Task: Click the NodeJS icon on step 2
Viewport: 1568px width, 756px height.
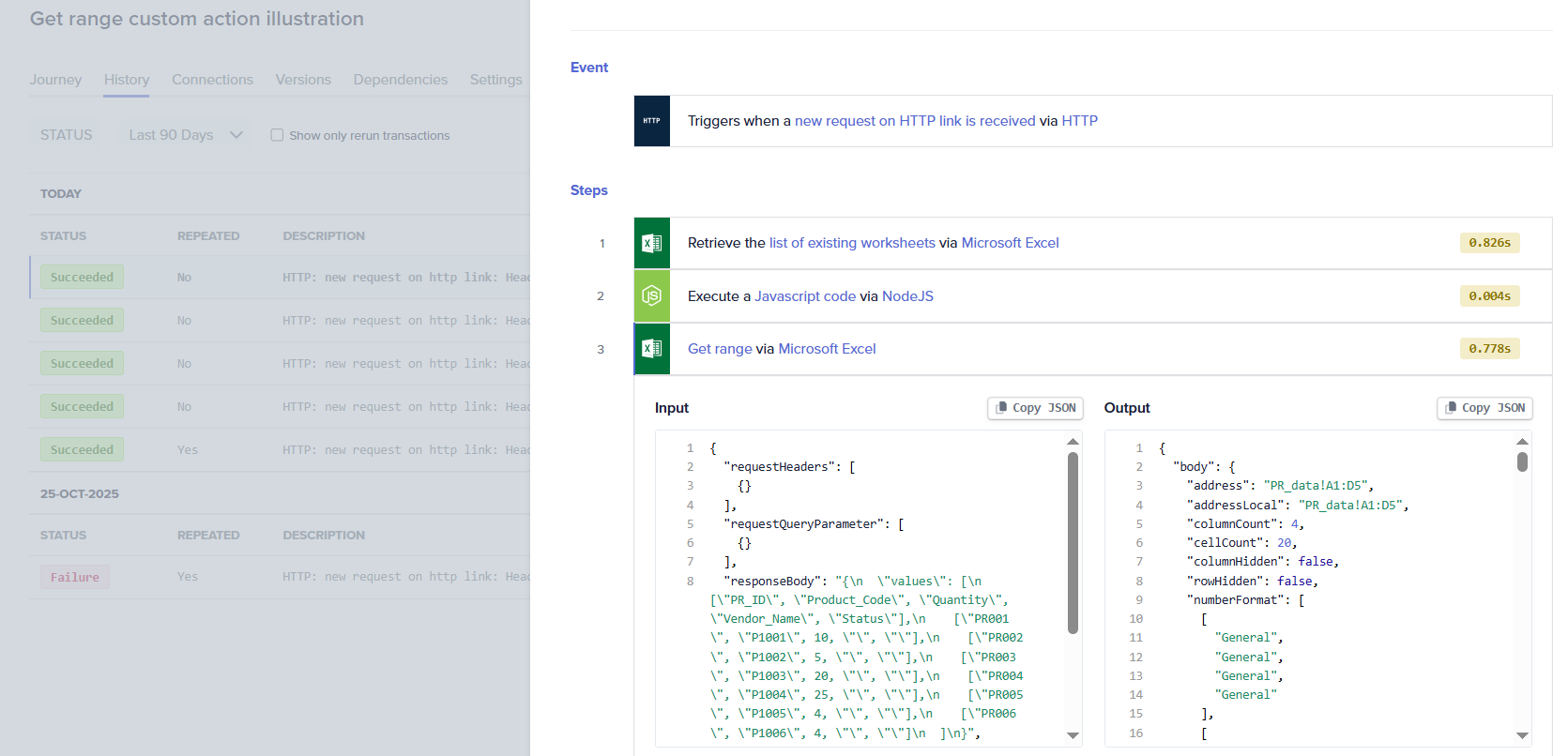Action: click(652, 296)
